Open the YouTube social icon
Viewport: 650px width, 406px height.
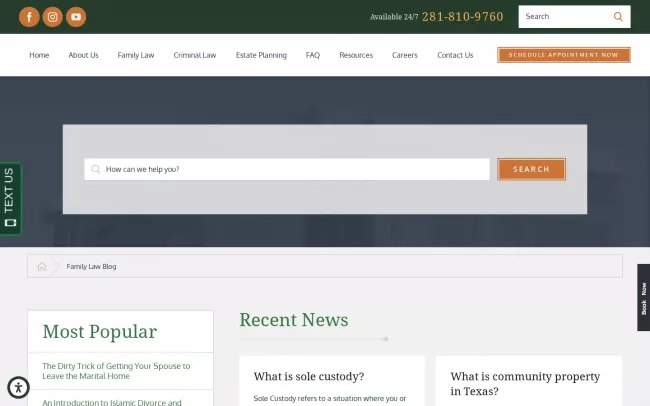(x=76, y=17)
